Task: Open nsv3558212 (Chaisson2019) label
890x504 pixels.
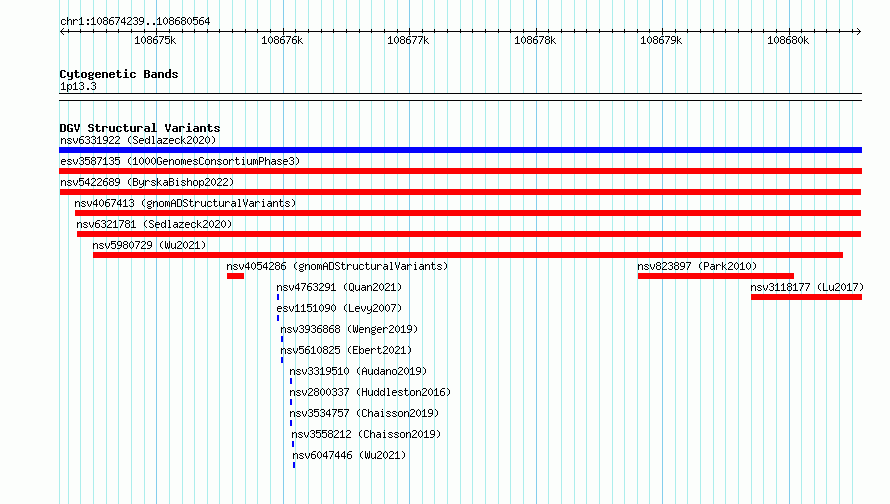Action: coord(366,434)
